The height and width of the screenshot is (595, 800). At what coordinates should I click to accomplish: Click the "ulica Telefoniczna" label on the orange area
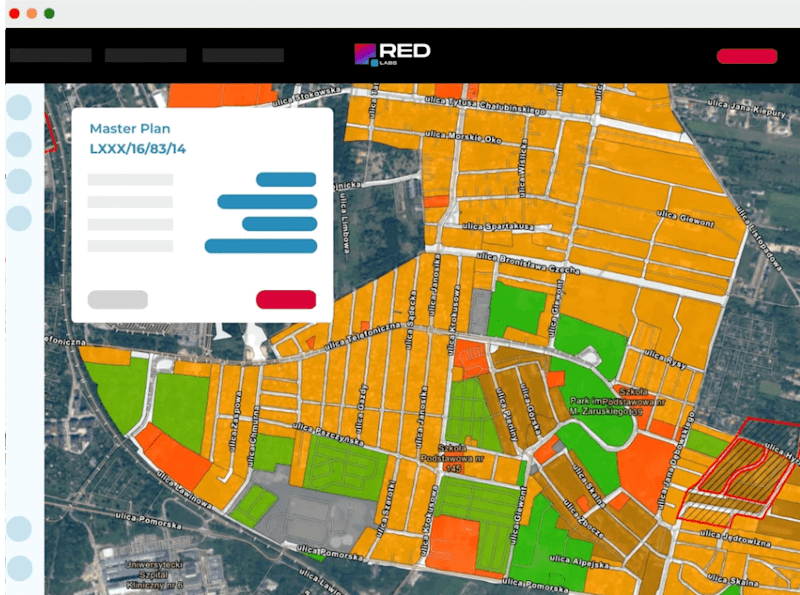pyautogui.click(x=362, y=336)
